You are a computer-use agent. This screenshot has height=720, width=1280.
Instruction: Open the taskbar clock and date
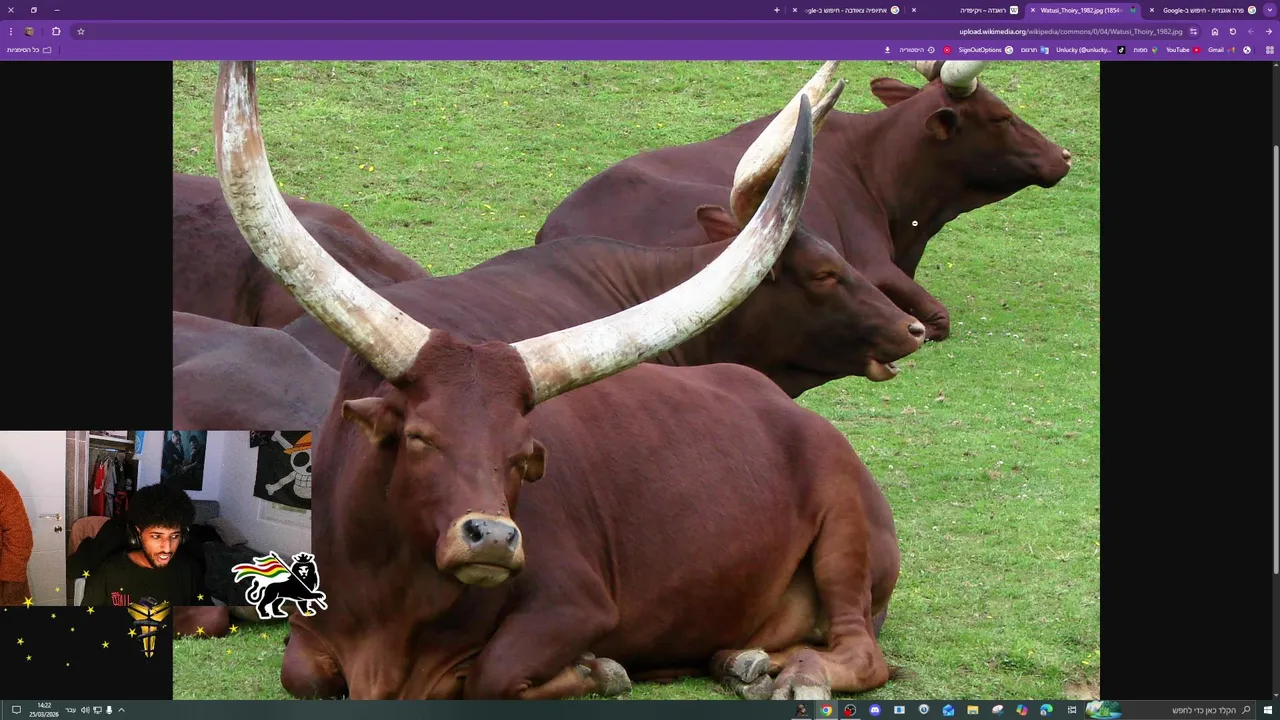(44, 710)
